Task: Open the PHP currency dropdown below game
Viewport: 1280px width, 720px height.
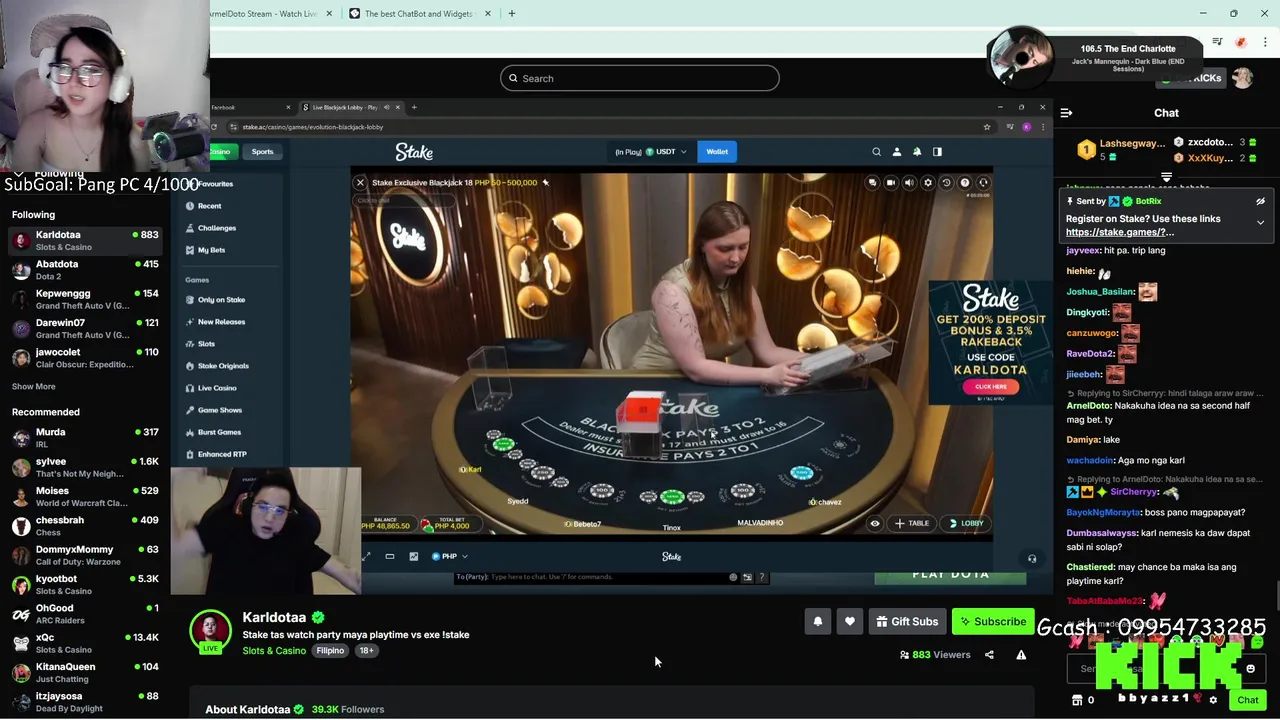Action: [449, 557]
